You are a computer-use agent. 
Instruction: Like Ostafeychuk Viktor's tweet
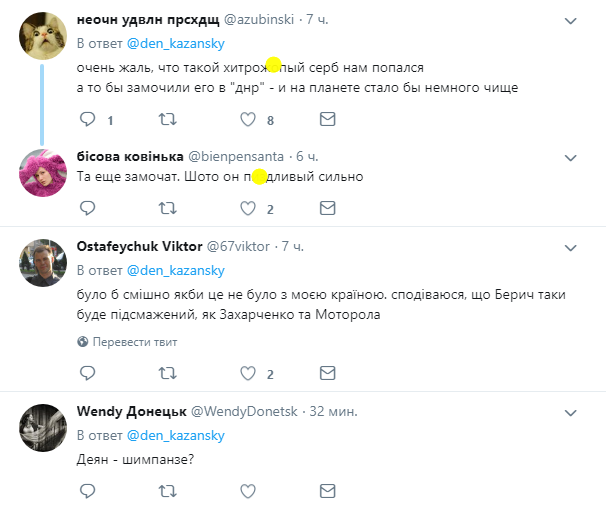248,373
